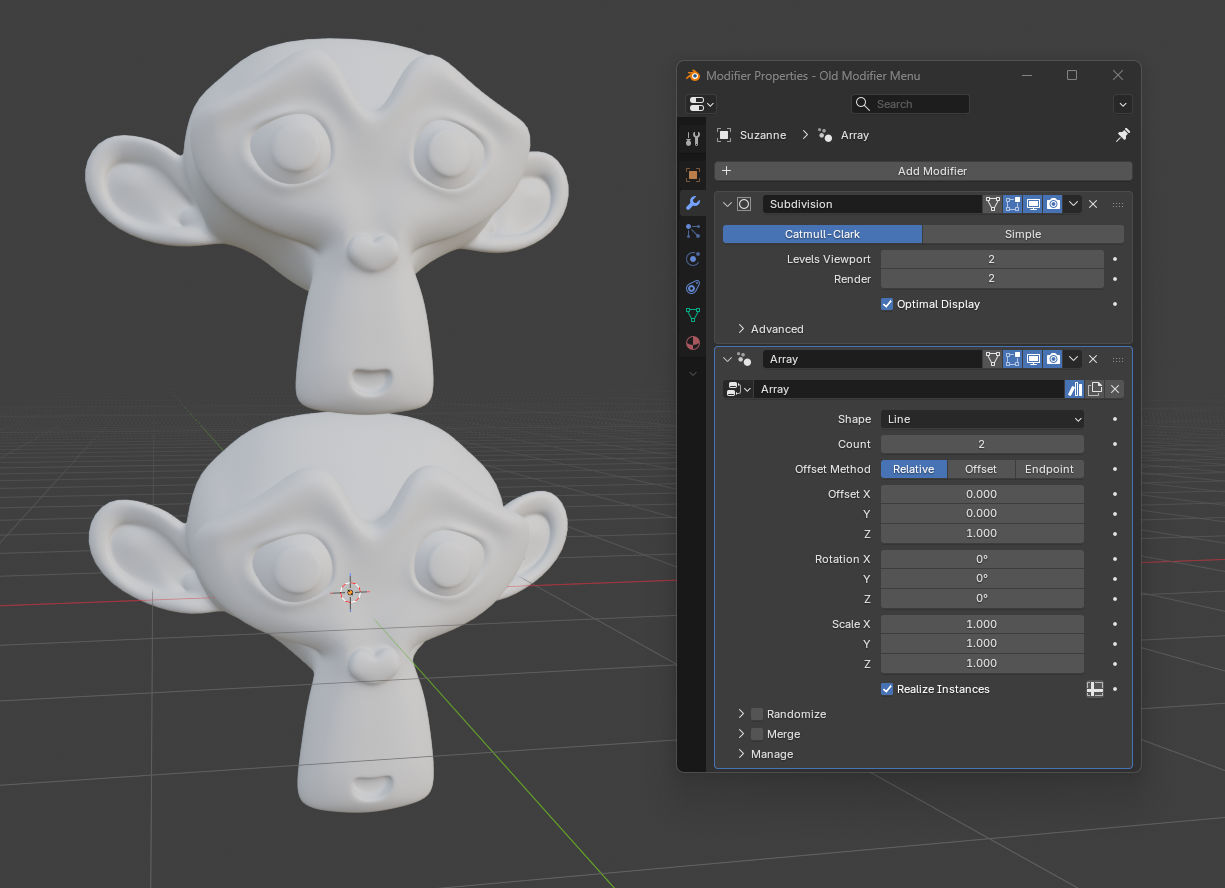Screen dimensions: 1225x888
Task: Open the Subdivision modifier extras dropdown
Action: [x=1073, y=204]
